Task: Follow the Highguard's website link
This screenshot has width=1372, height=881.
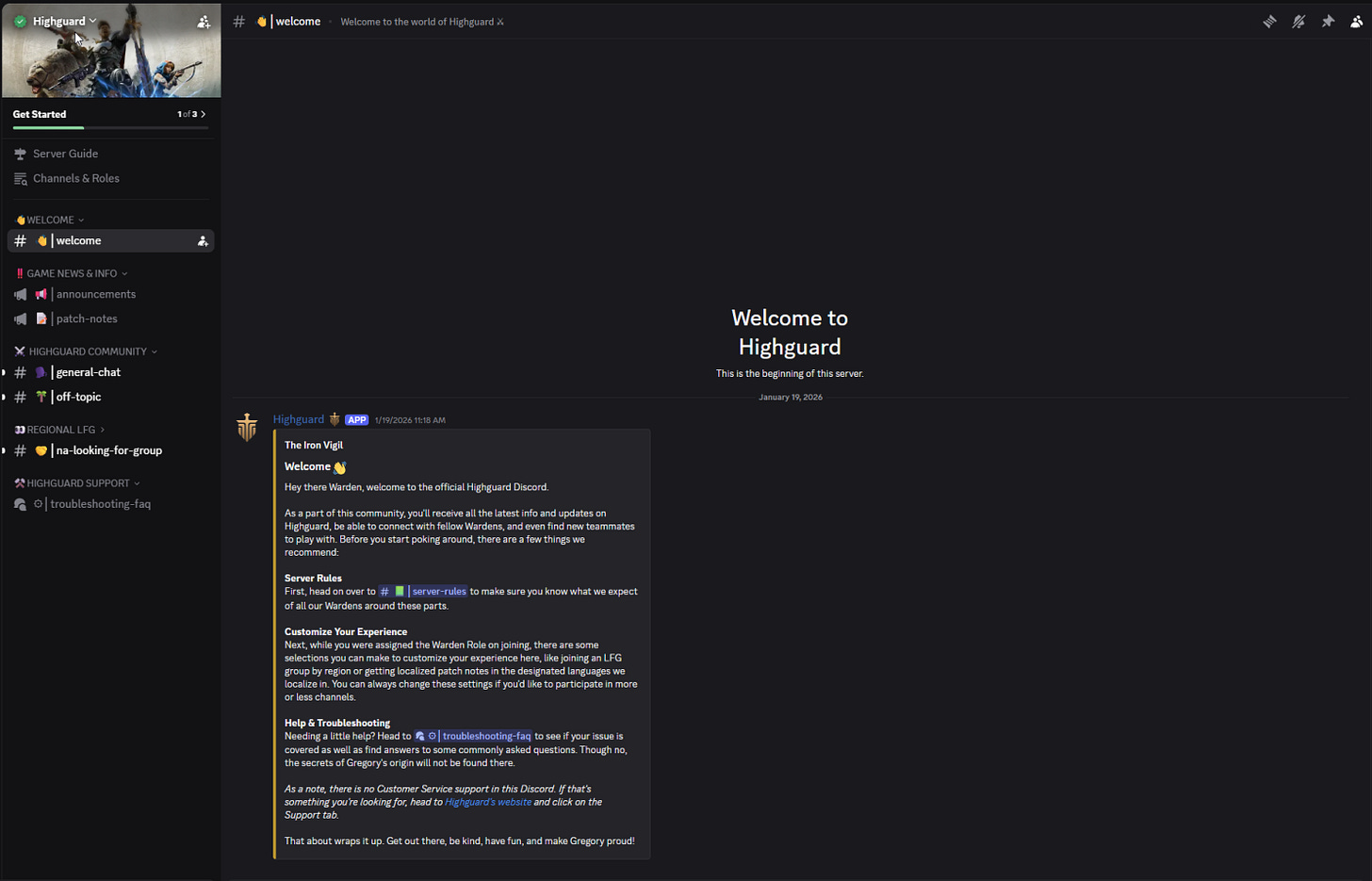Action: (488, 802)
